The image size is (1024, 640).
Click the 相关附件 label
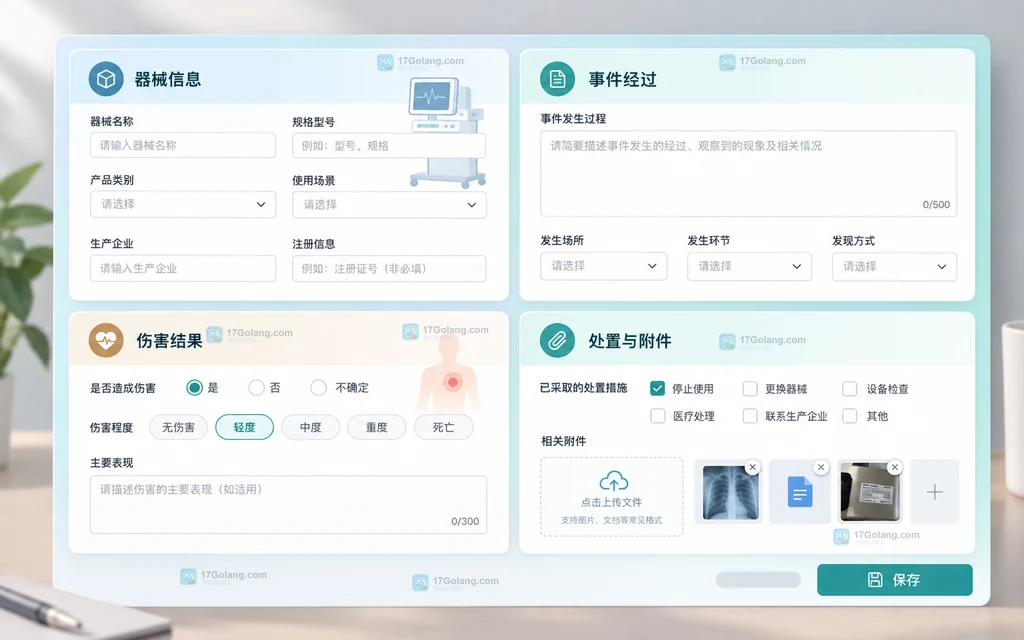point(564,441)
